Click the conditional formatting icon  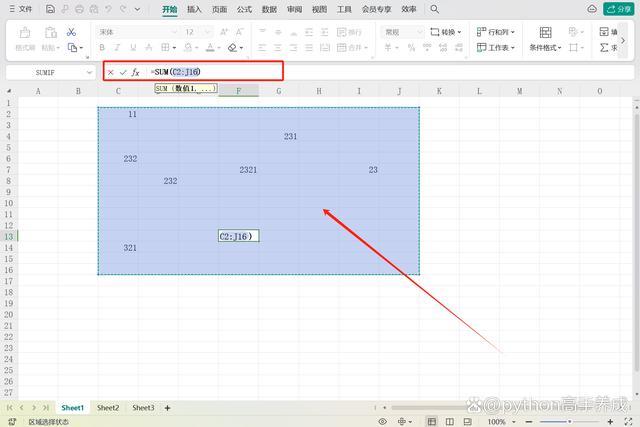(544, 32)
